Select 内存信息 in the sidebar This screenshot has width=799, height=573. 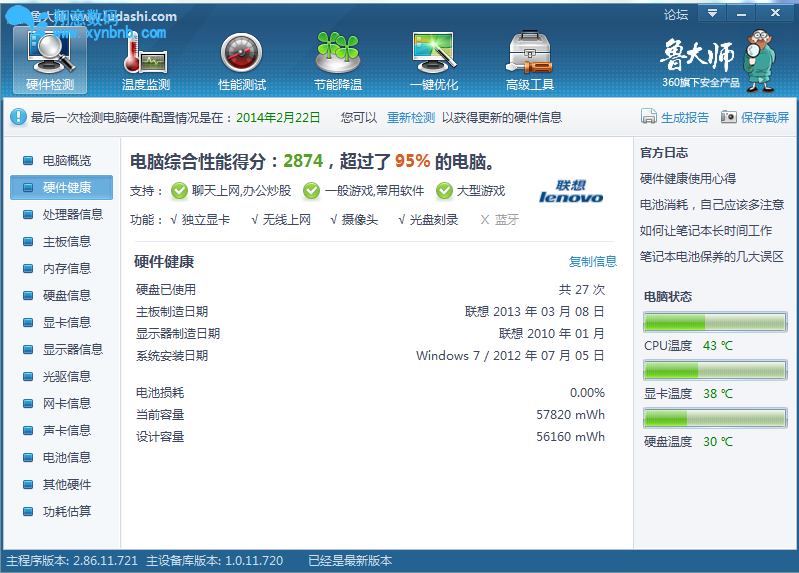coord(61,269)
